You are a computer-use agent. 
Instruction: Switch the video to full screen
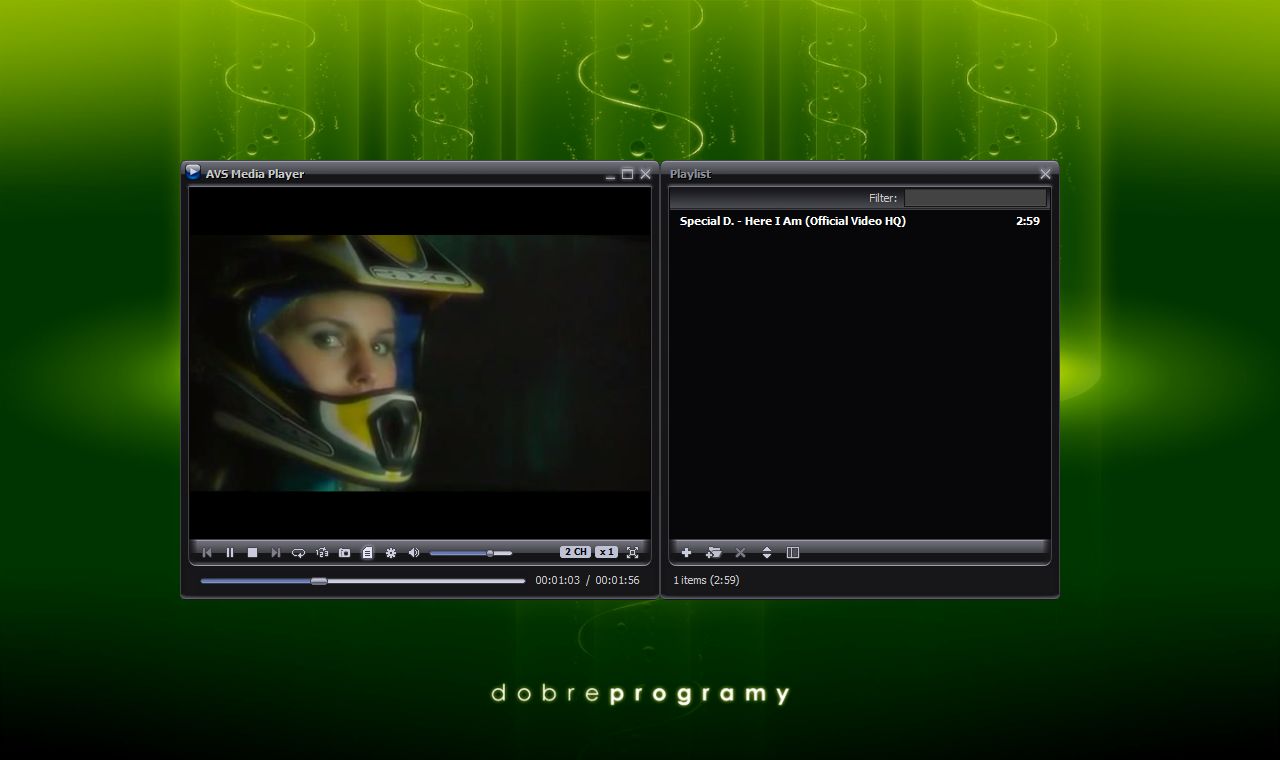(632, 552)
